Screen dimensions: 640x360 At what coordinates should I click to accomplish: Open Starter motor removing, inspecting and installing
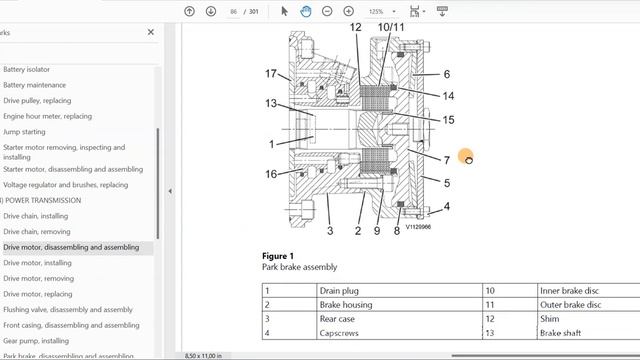pyautogui.click(x=64, y=152)
